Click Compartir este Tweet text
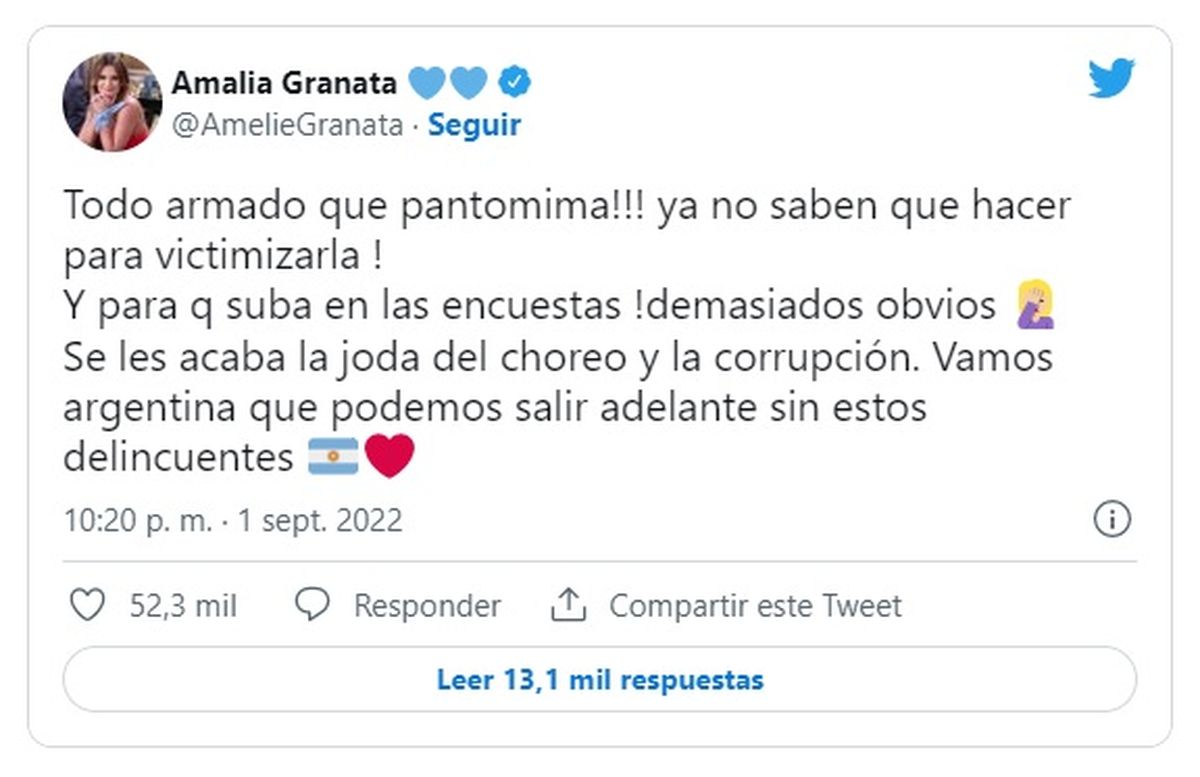 click(x=755, y=606)
